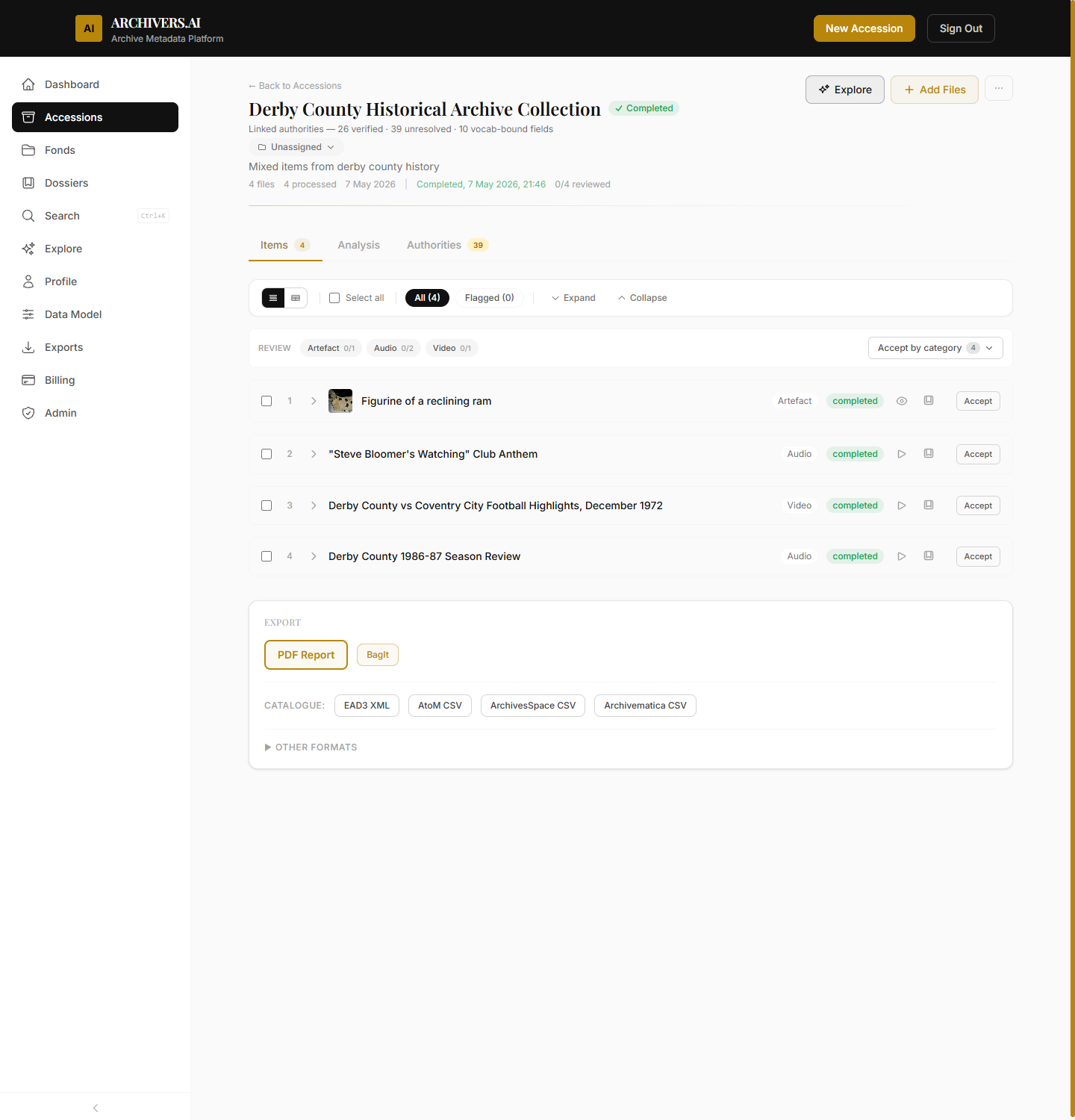Filter items by Flagged (0)
Screen dimensions: 1075x1120
[490, 298]
